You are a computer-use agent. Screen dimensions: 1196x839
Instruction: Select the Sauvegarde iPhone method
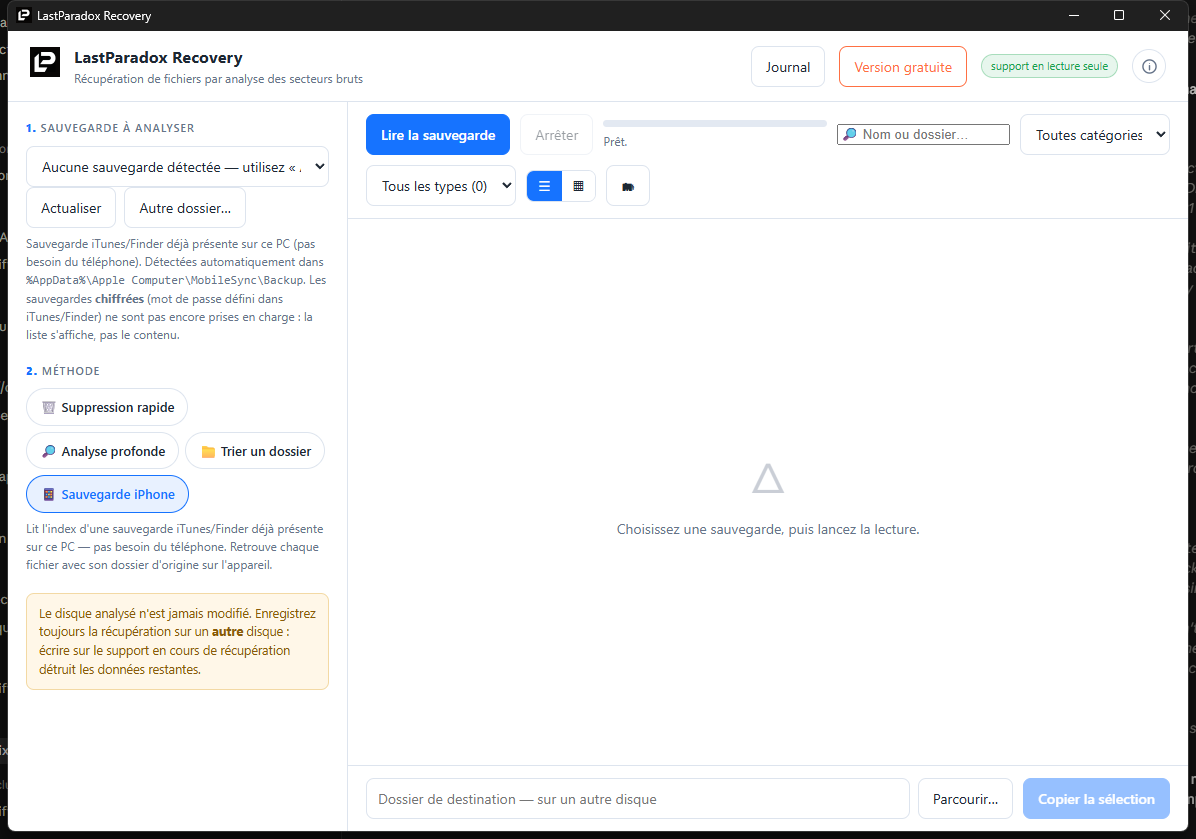(x=108, y=494)
